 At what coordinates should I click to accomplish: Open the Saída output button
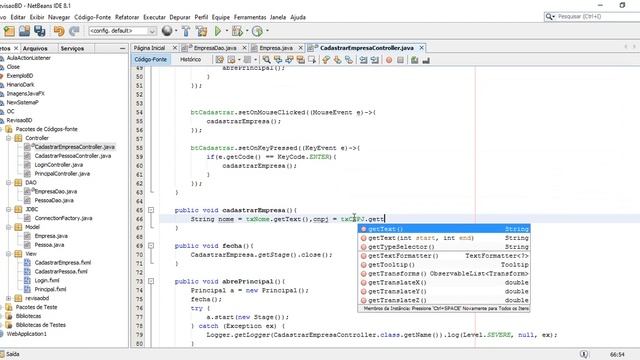[10, 354]
